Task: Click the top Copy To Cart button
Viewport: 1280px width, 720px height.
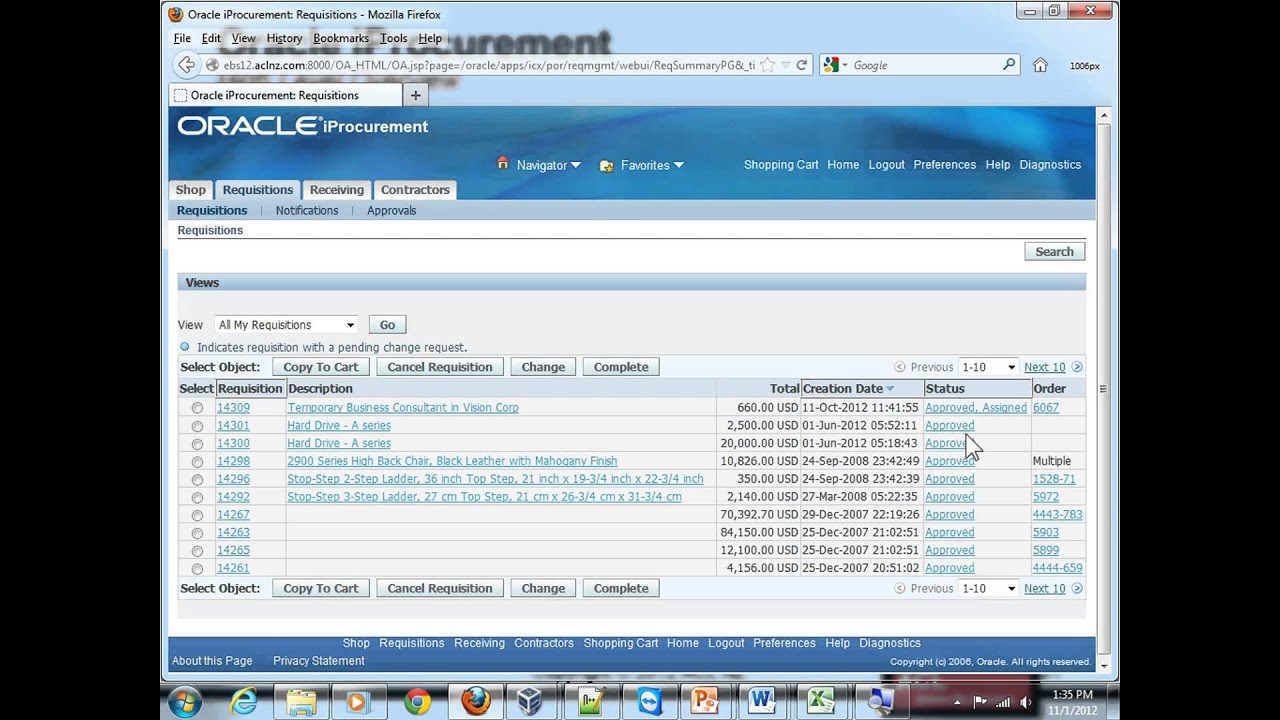Action: pos(320,367)
